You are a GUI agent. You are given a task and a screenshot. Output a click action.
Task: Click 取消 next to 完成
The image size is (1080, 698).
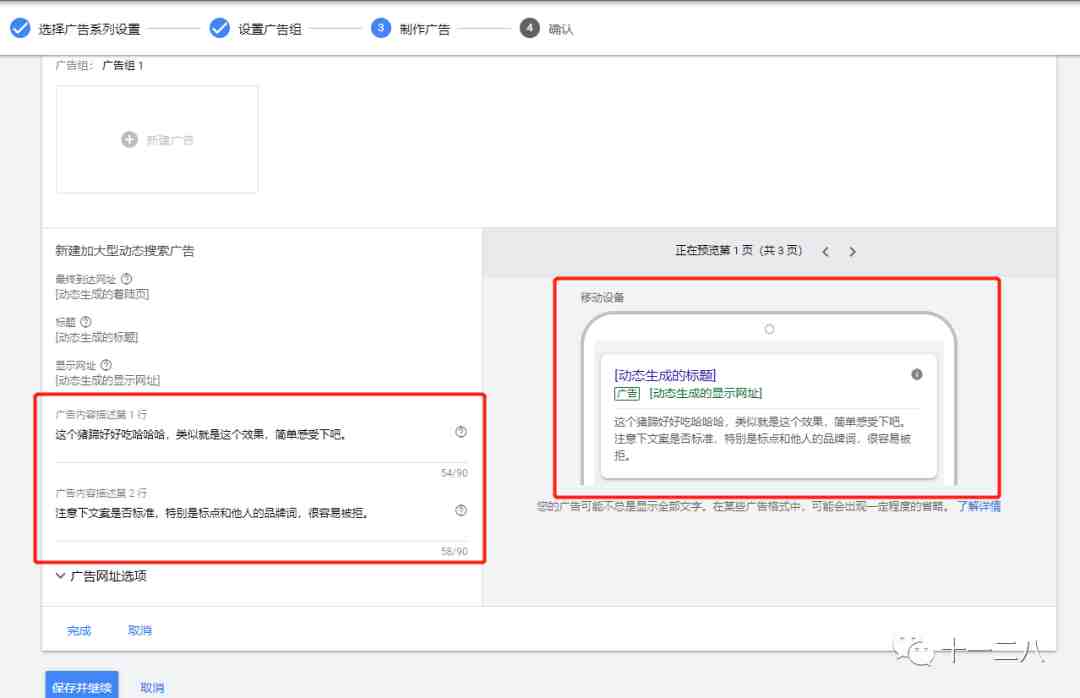point(140,630)
